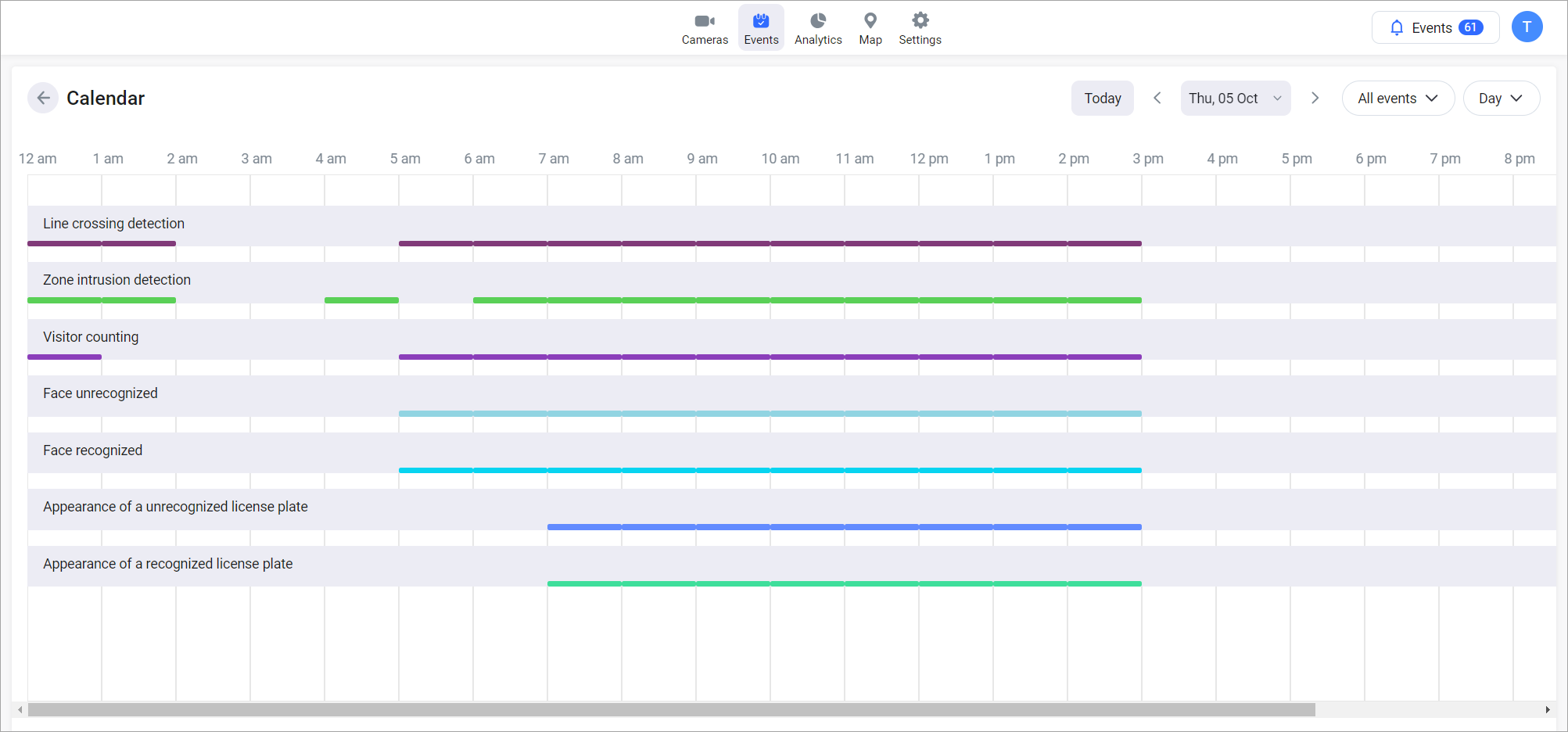The height and width of the screenshot is (732, 1568).
Task: Open the Settings gear icon
Action: tap(920, 21)
